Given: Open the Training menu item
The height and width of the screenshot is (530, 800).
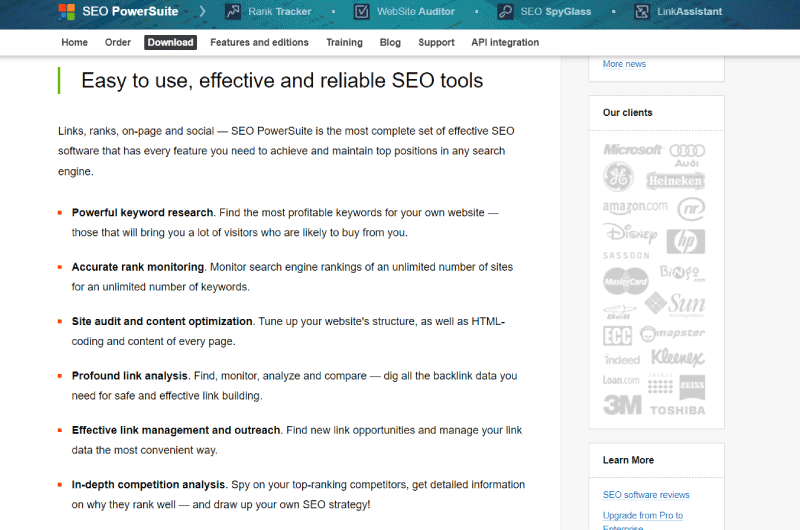Looking at the screenshot, I should point(344,42).
